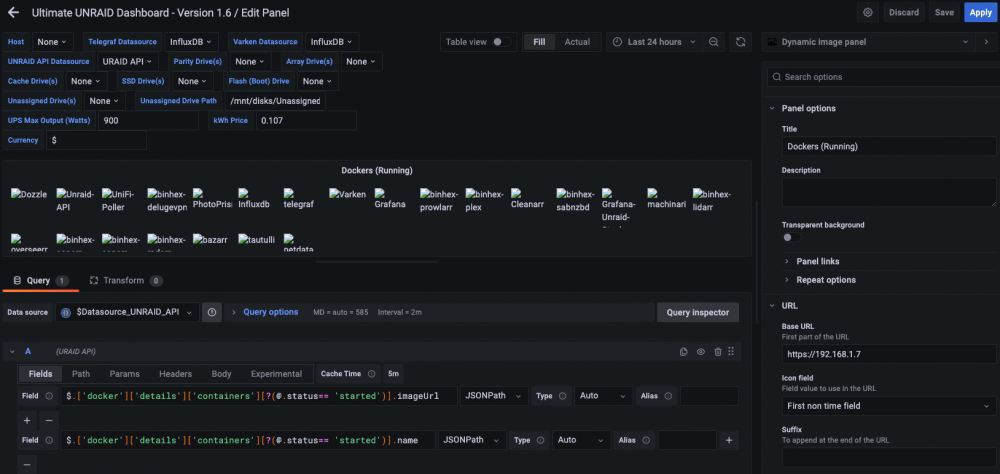1000x474 pixels.
Task: Click Alias info icon in .name row
Action: [x=646, y=440]
